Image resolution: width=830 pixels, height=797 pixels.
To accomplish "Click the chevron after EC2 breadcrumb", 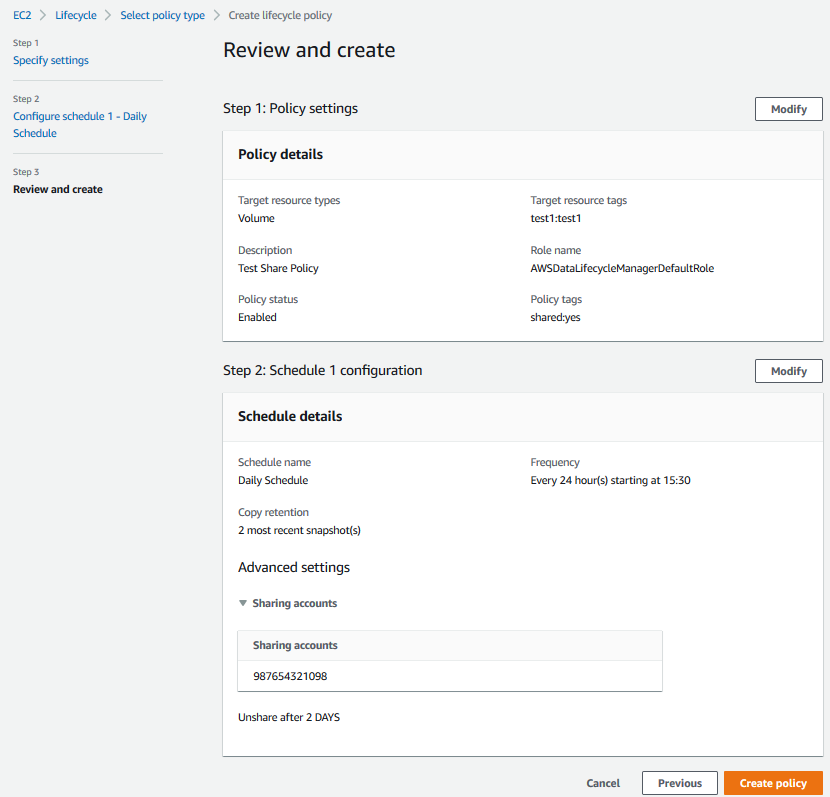I will pyautogui.click(x=41, y=15).
